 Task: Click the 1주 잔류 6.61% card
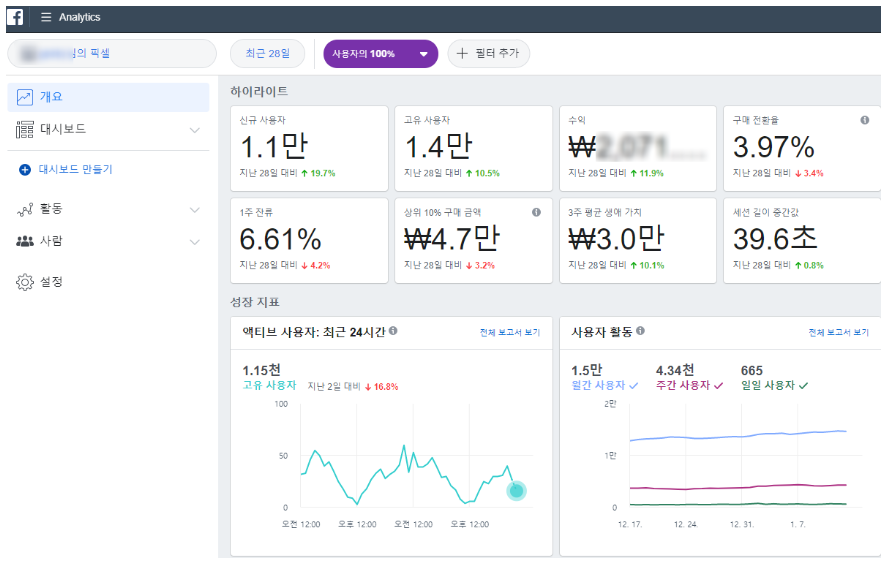(309, 241)
